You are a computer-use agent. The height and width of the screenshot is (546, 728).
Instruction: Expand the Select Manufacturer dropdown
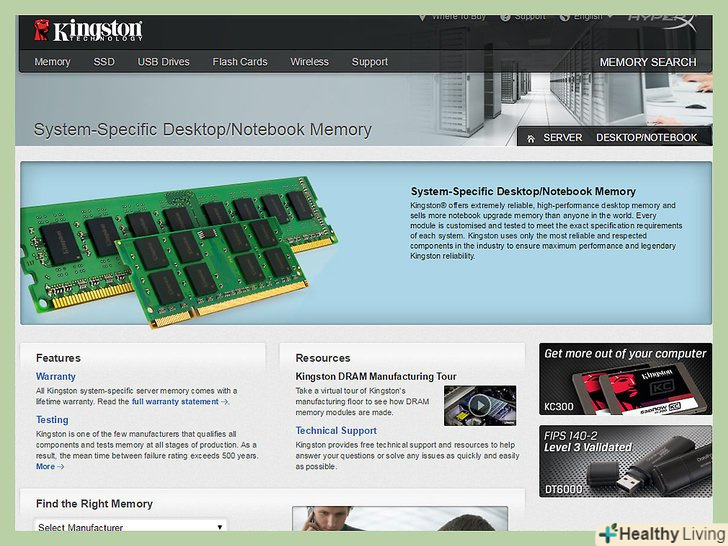(x=130, y=525)
